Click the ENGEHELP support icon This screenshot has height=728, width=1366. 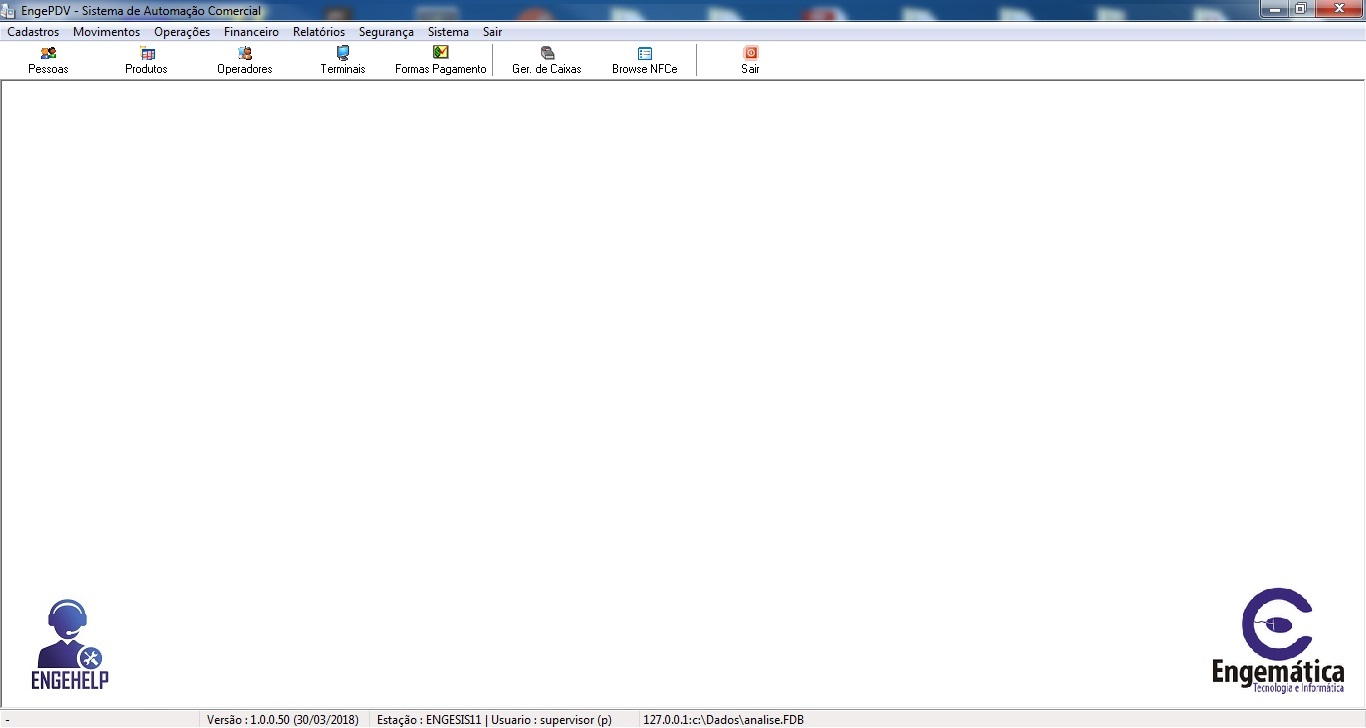point(69,644)
